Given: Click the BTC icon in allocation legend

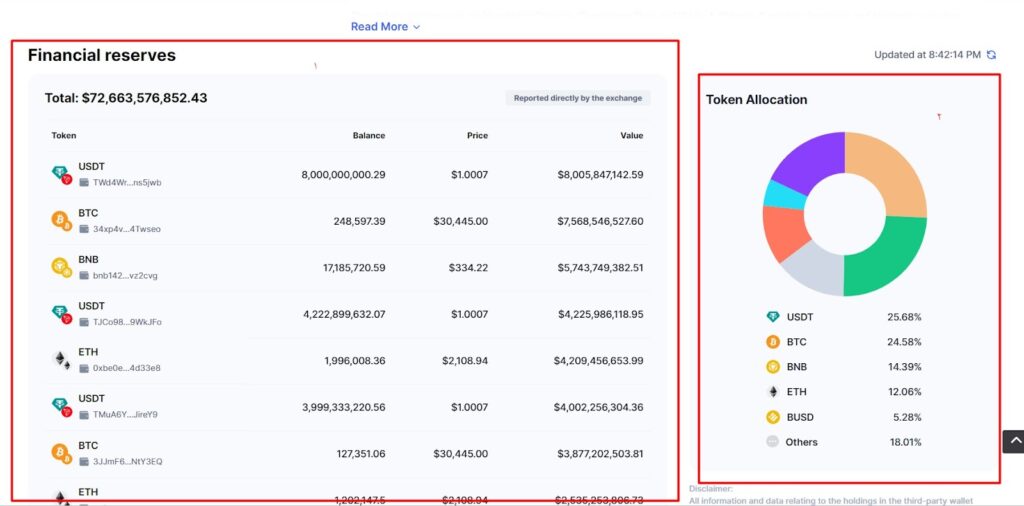Looking at the screenshot, I should point(773,341).
